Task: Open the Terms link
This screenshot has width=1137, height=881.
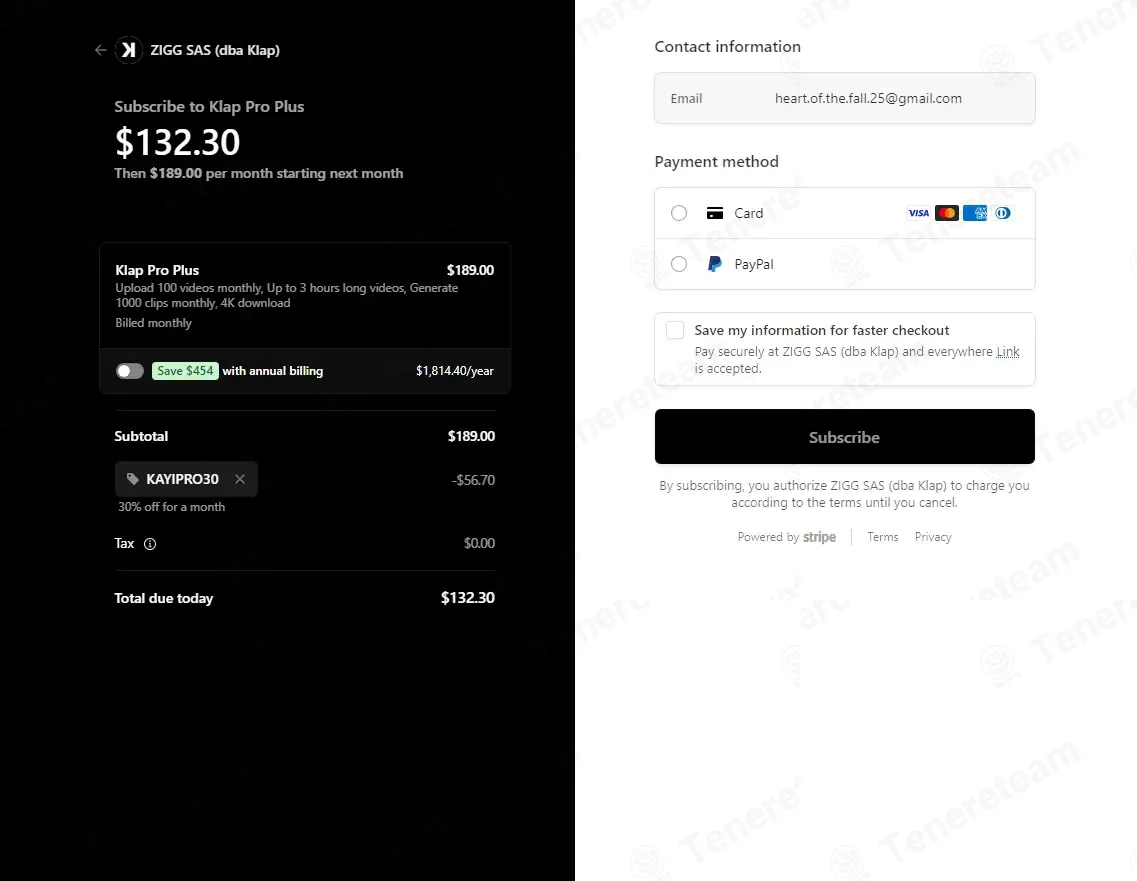Action: click(882, 537)
